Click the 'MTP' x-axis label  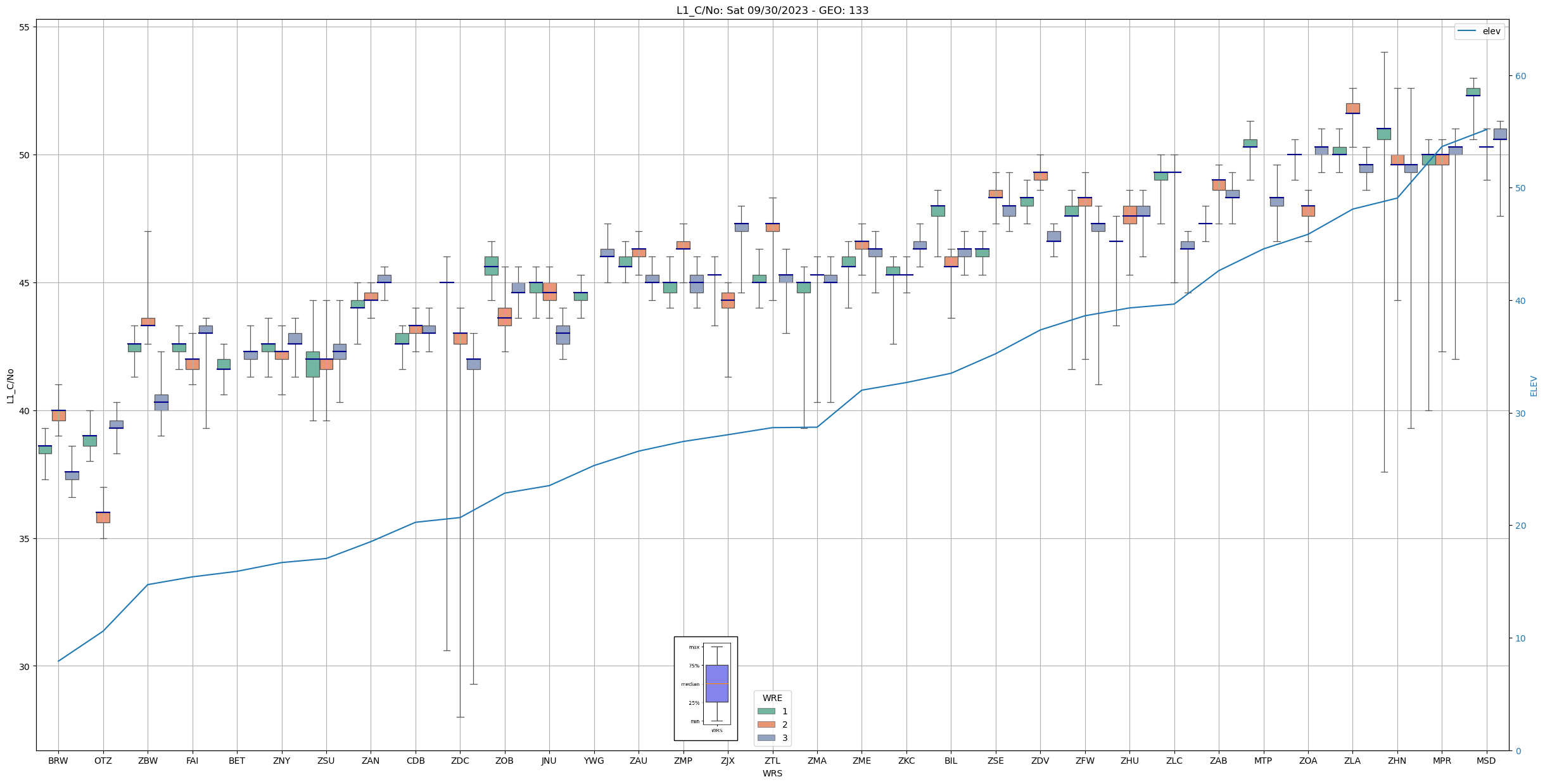tap(1263, 761)
